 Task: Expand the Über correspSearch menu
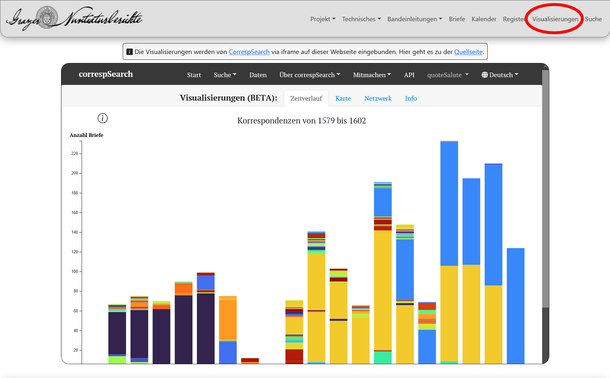pos(309,75)
